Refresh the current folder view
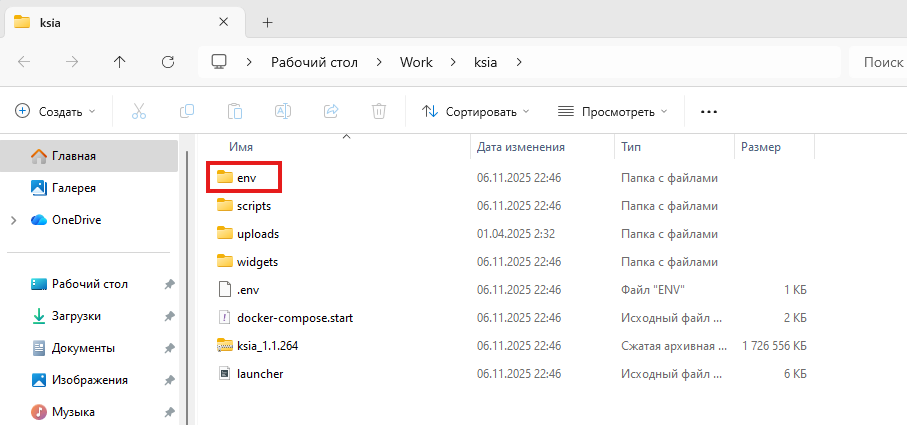This screenshot has width=907, height=425. (168, 62)
